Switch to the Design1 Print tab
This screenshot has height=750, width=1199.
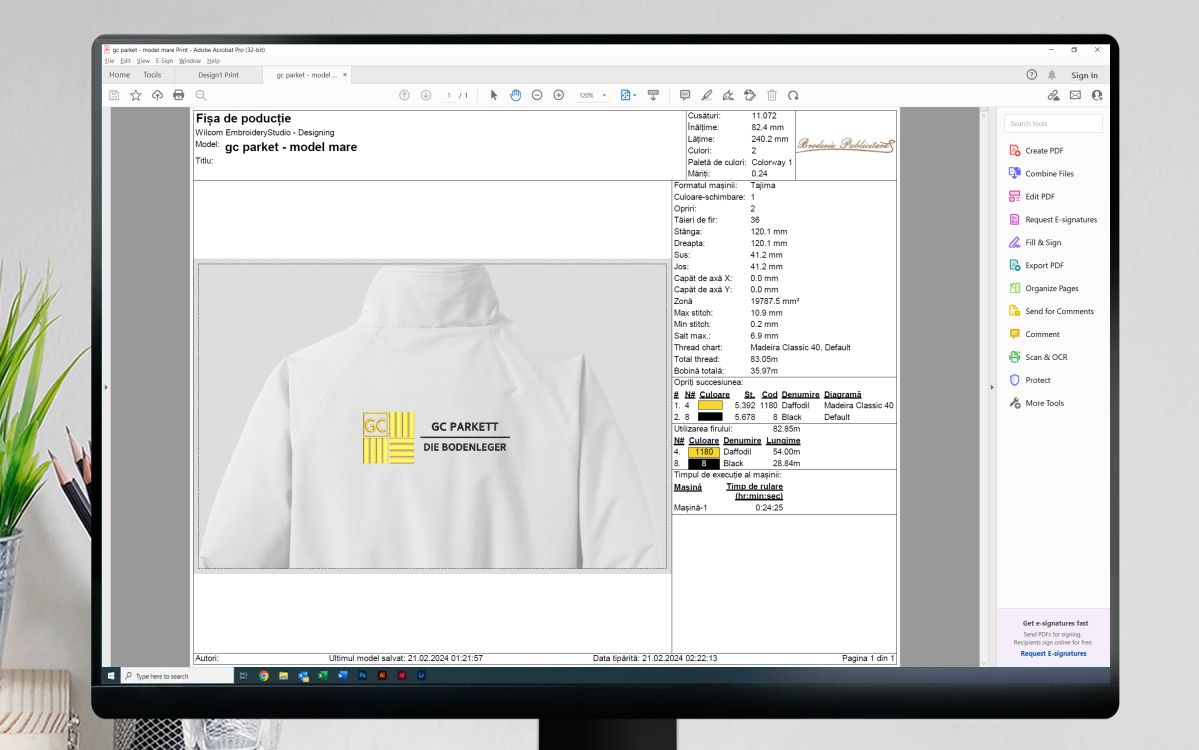(x=218, y=75)
